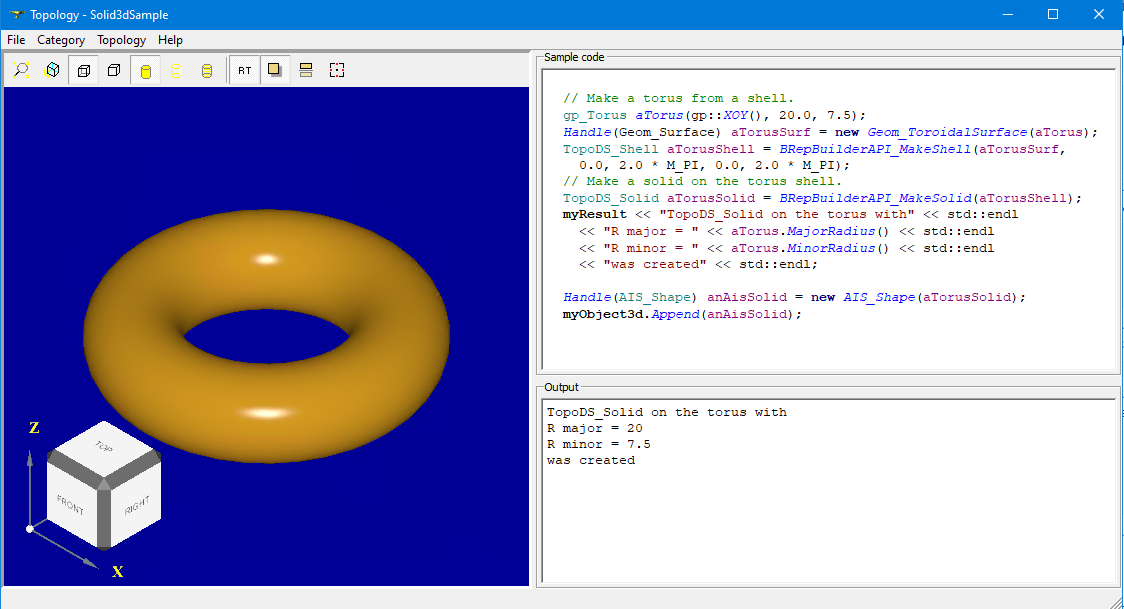The width and height of the screenshot is (1124, 609).
Task: Click the reflections icon with stacked rectangles
Action: pos(306,70)
